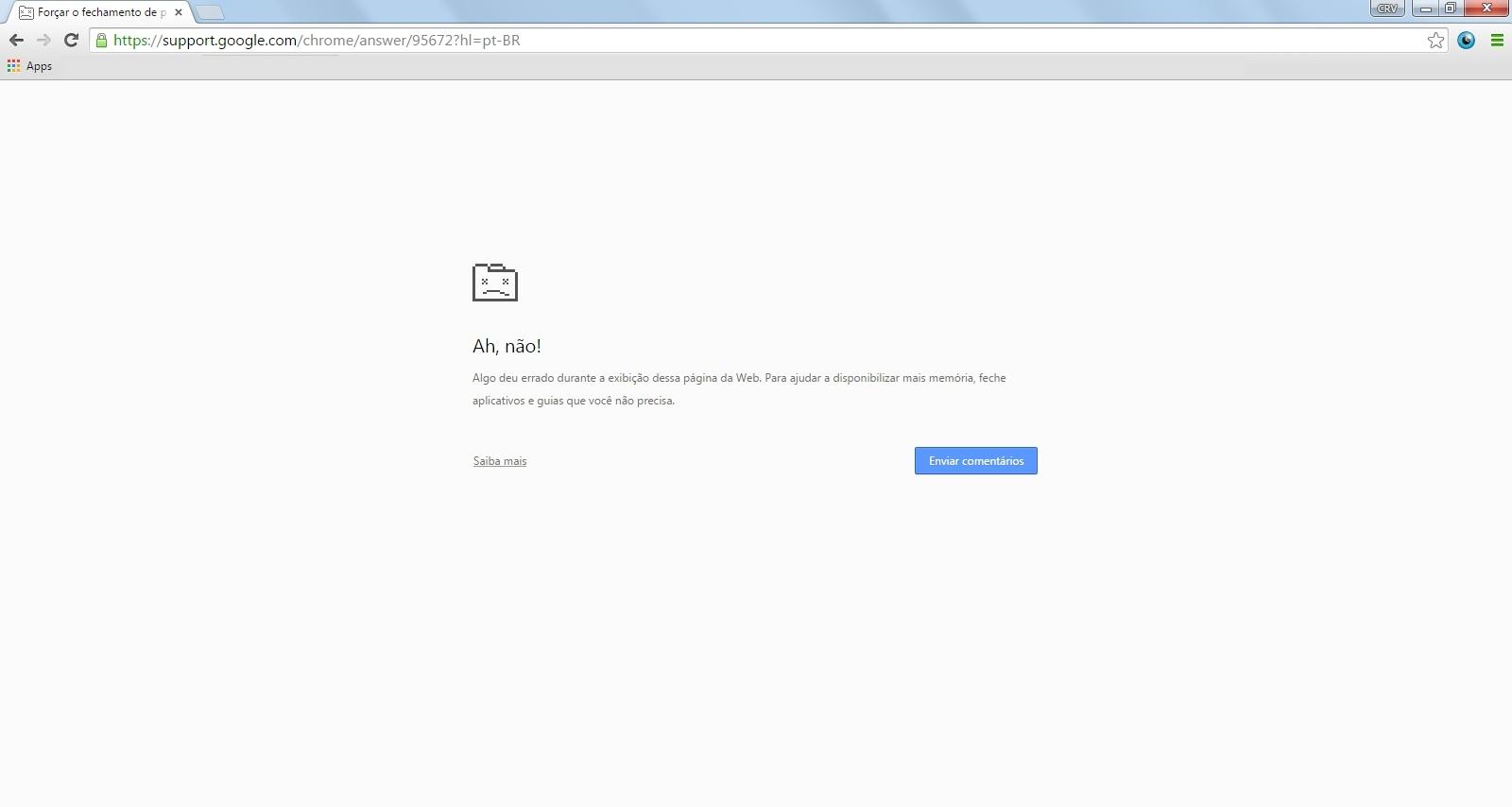Close the Chrome window

pyautogui.click(x=1487, y=9)
